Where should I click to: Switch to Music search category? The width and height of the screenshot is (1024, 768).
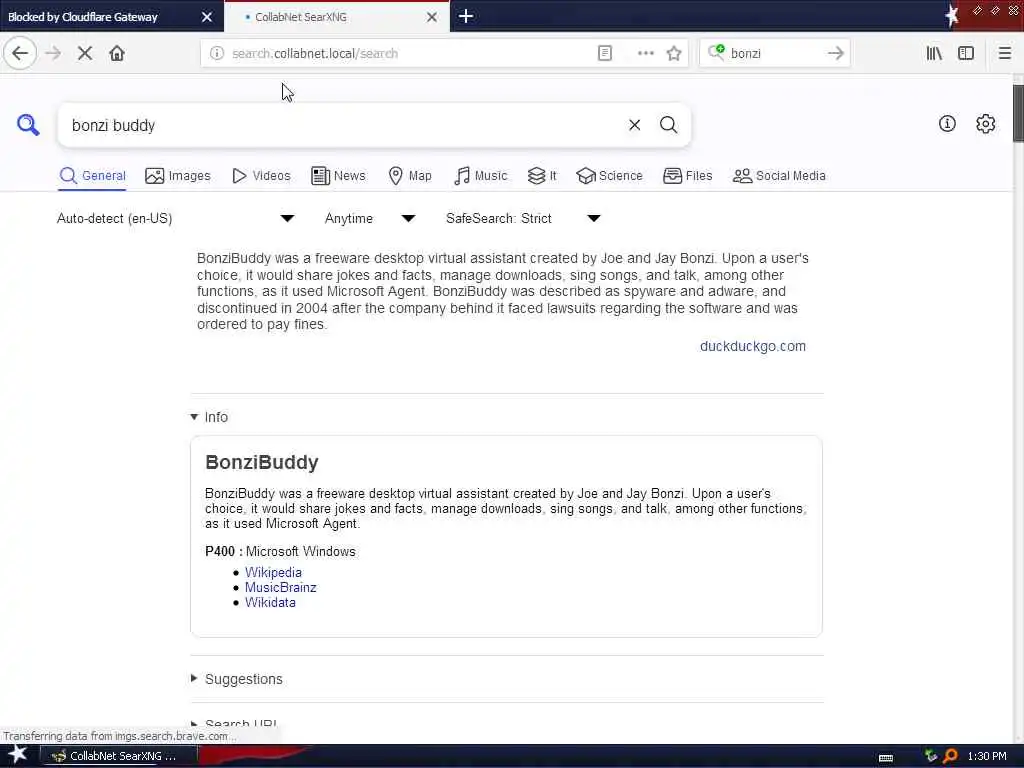tap(480, 176)
